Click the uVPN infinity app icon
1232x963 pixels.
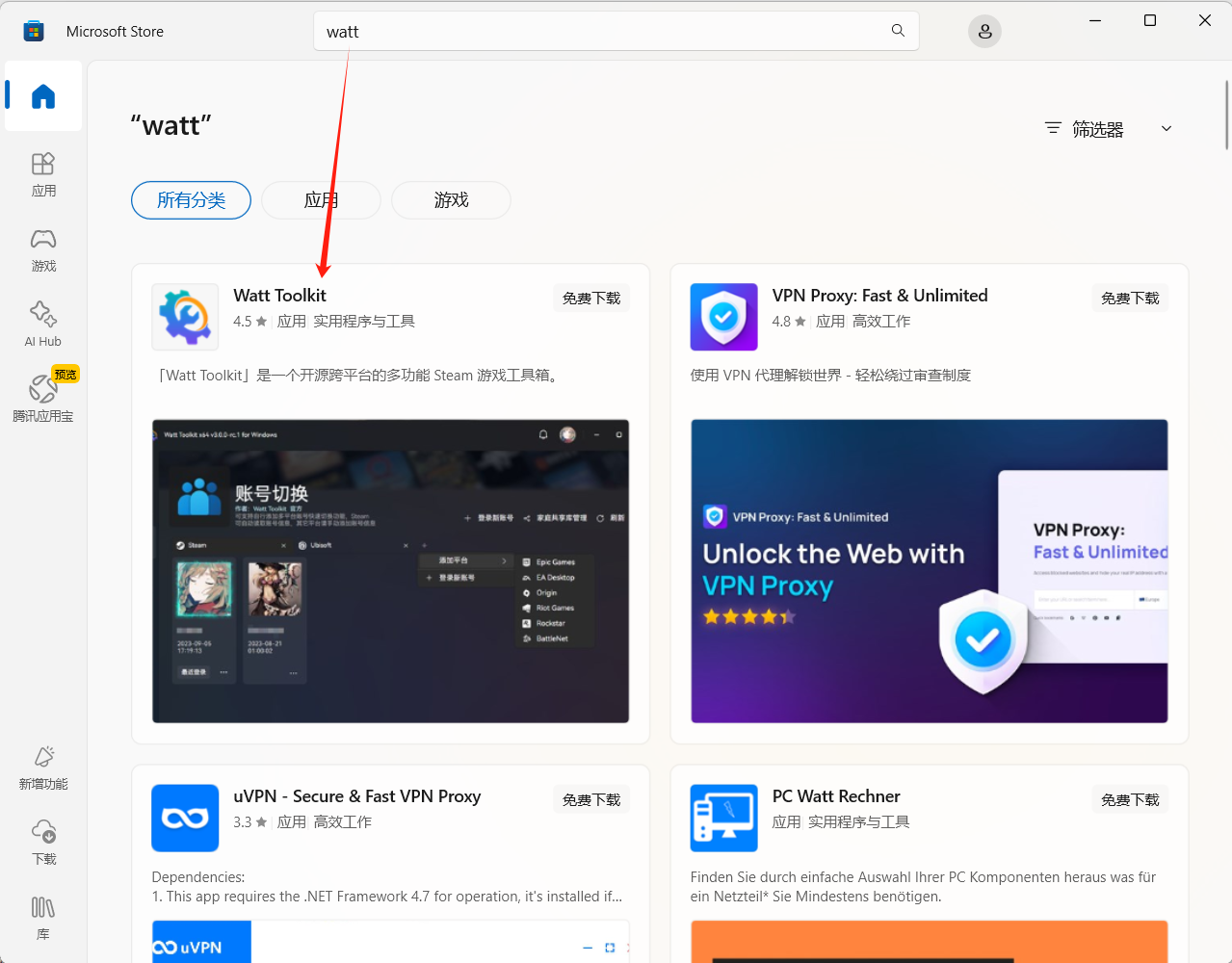[x=185, y=819]
